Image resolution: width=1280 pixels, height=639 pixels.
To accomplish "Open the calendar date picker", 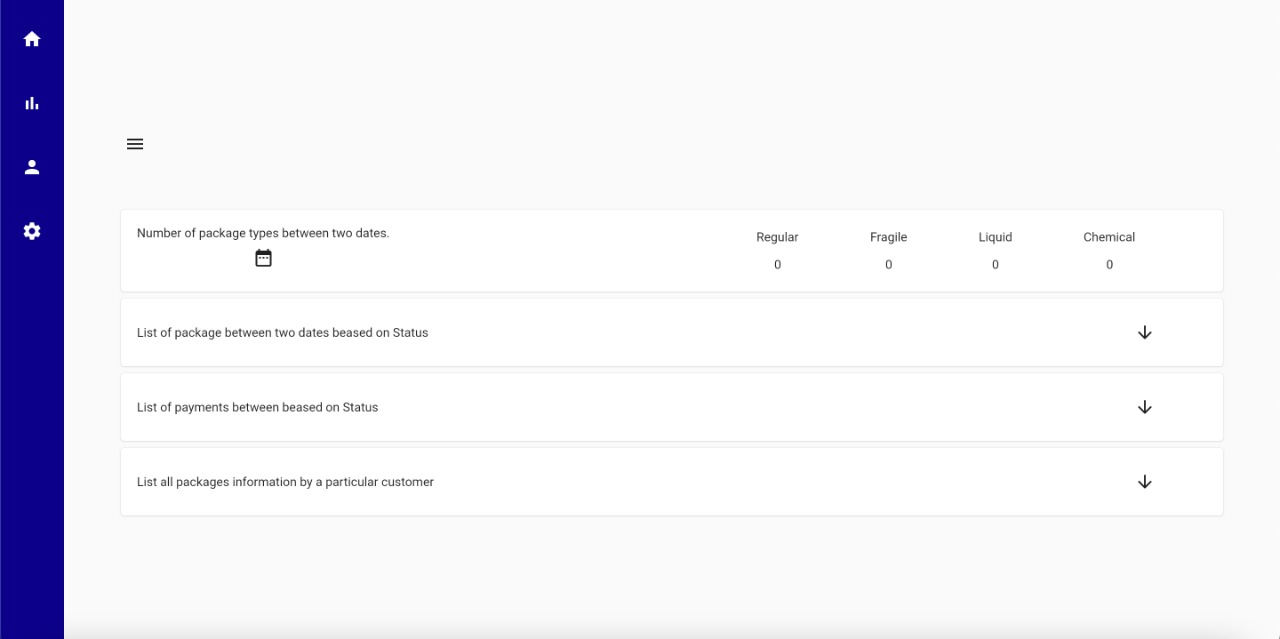I will tap(263, 257).
